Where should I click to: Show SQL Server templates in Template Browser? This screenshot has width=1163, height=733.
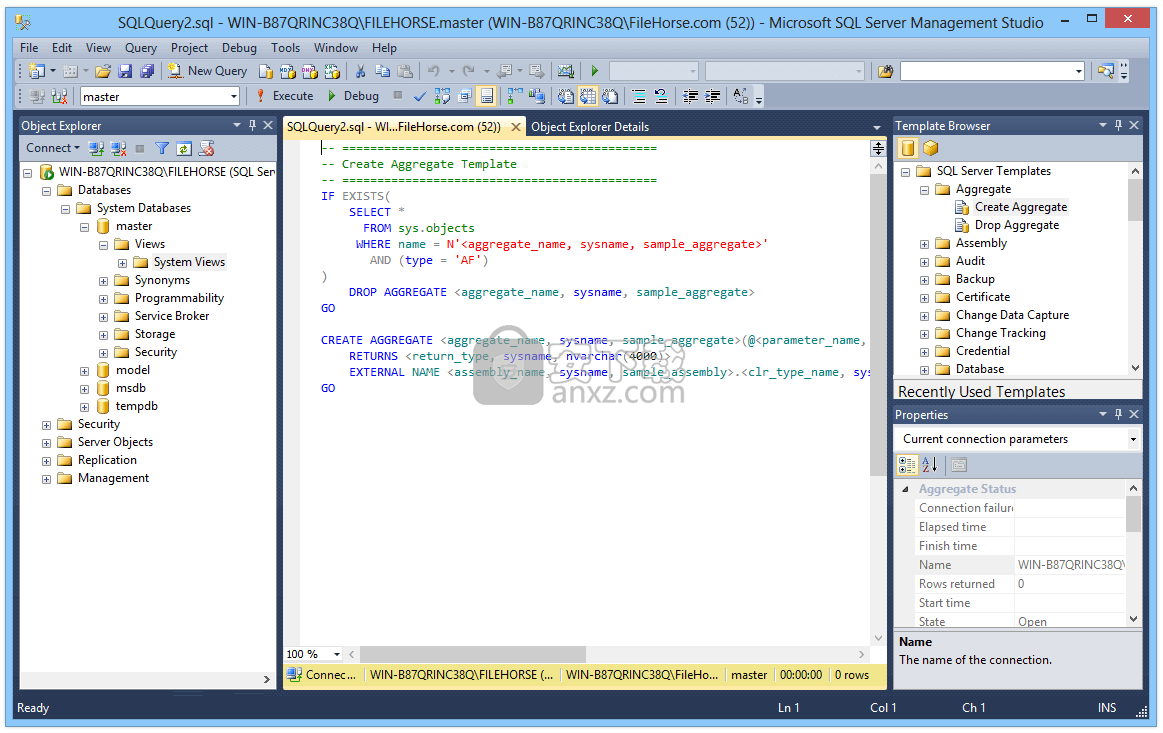908,148
